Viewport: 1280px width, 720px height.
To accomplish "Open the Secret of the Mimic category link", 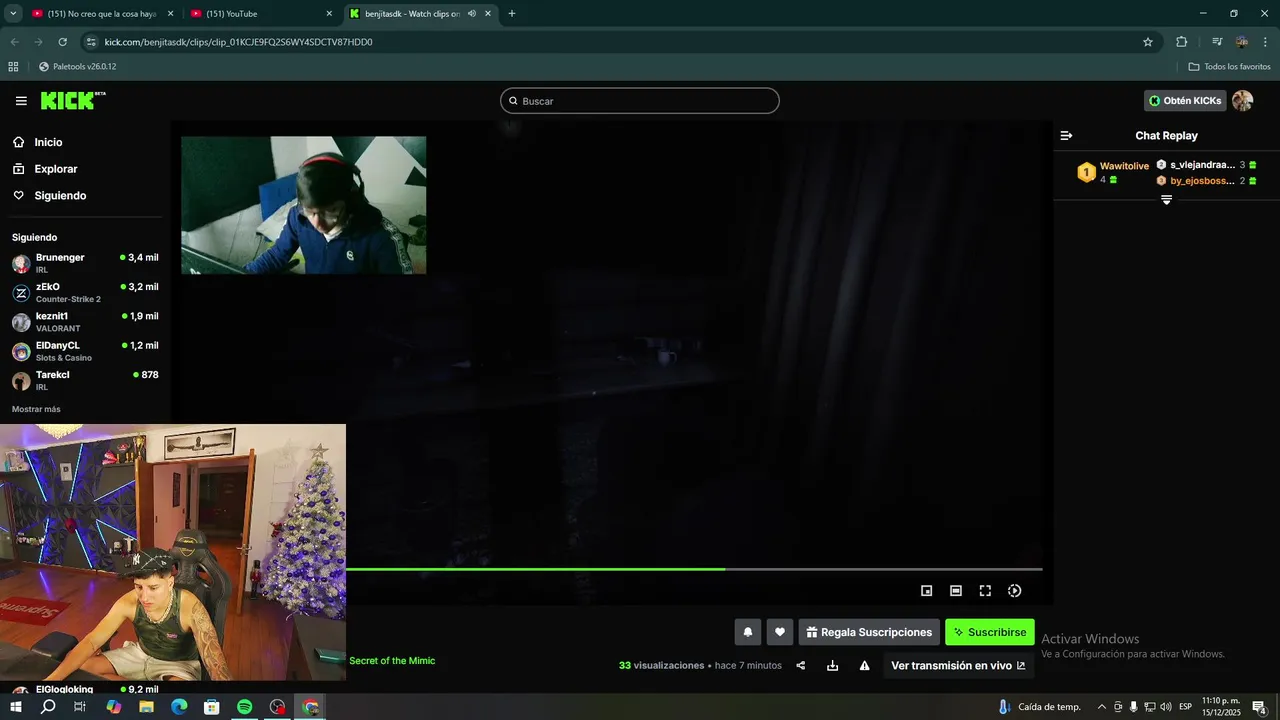I will pos(392,661).
